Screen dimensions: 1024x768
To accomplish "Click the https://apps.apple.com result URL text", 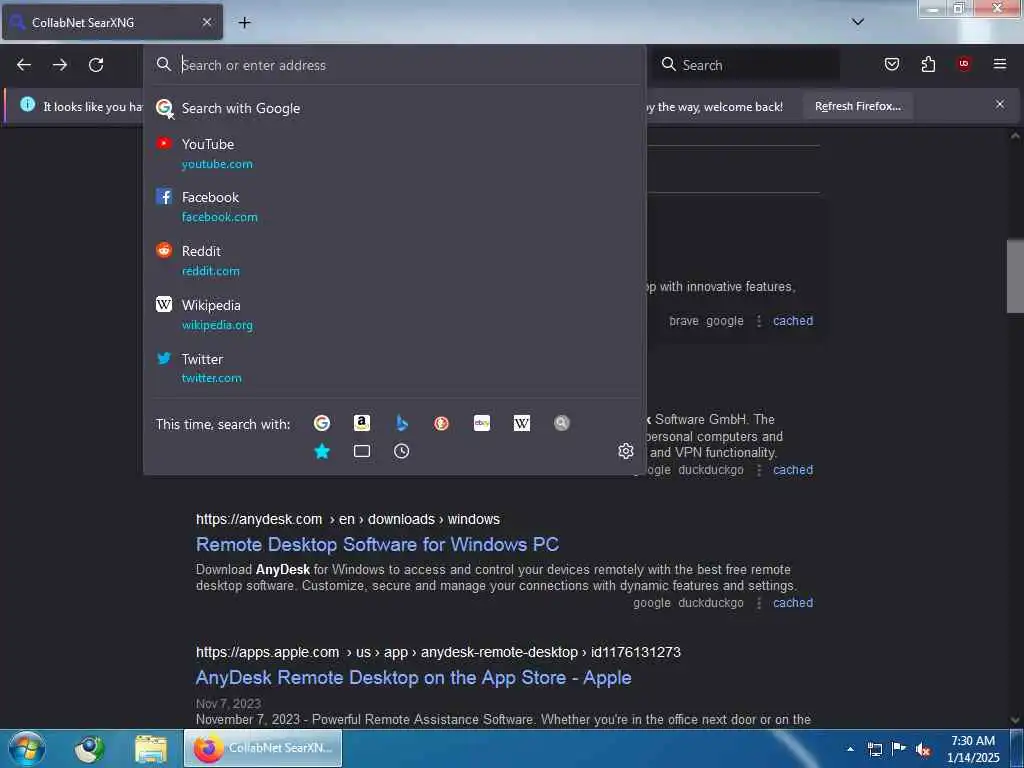I will tap(438, 652).
